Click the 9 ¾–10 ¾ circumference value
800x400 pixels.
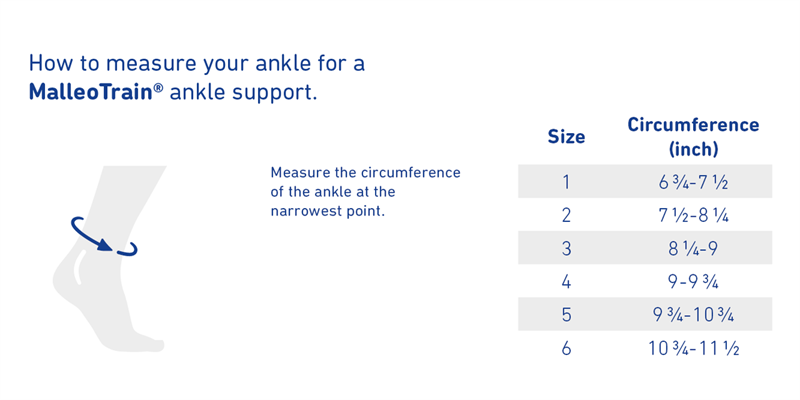[693, 315]
